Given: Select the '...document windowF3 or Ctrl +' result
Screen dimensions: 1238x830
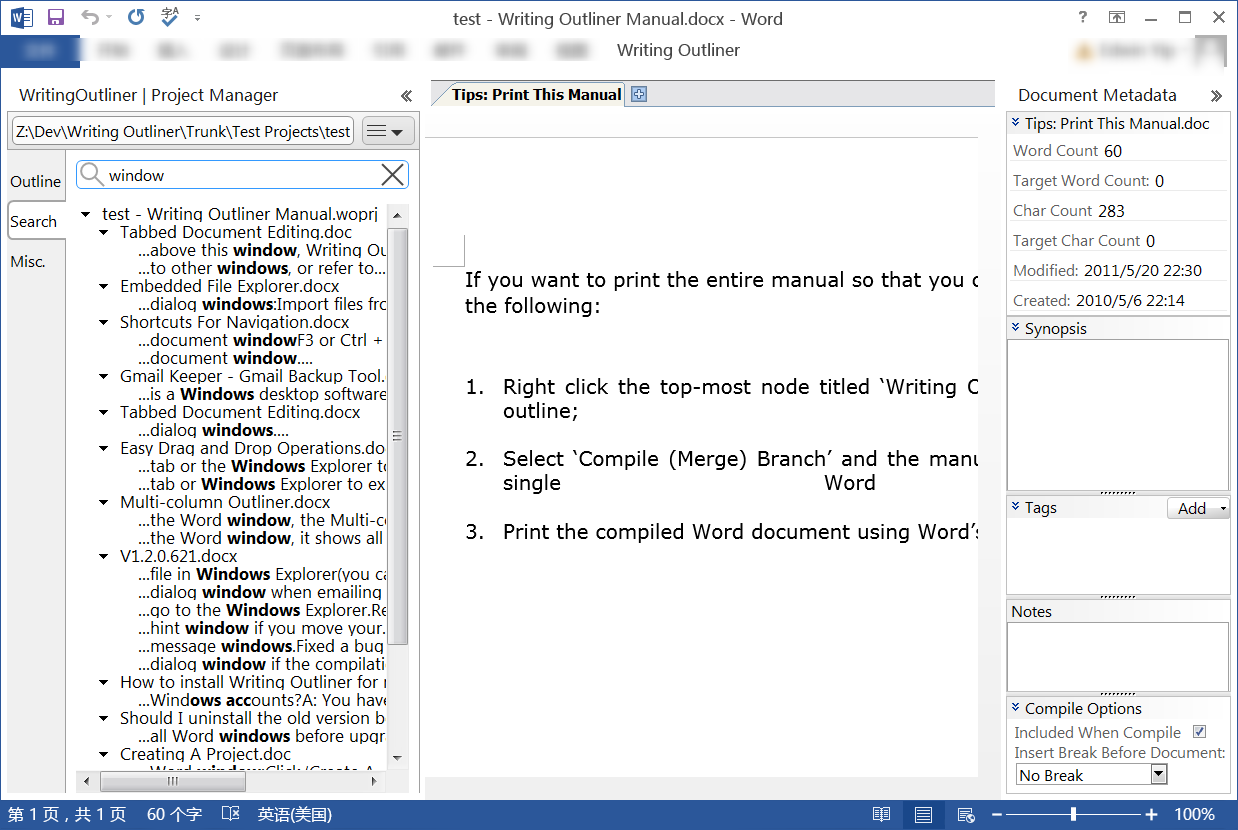Looking at the screenshot, I should 262,340.
